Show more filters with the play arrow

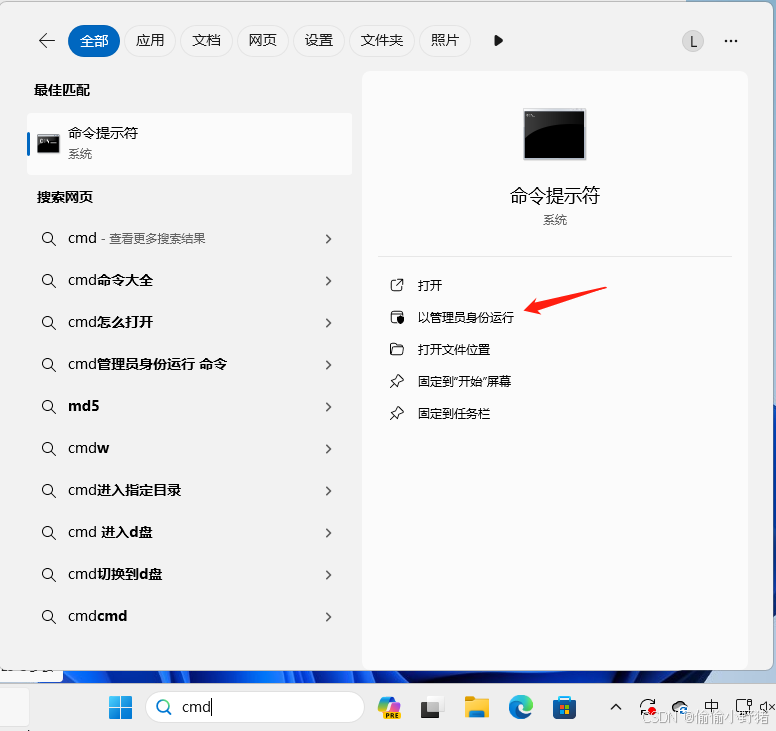point(498,41)
